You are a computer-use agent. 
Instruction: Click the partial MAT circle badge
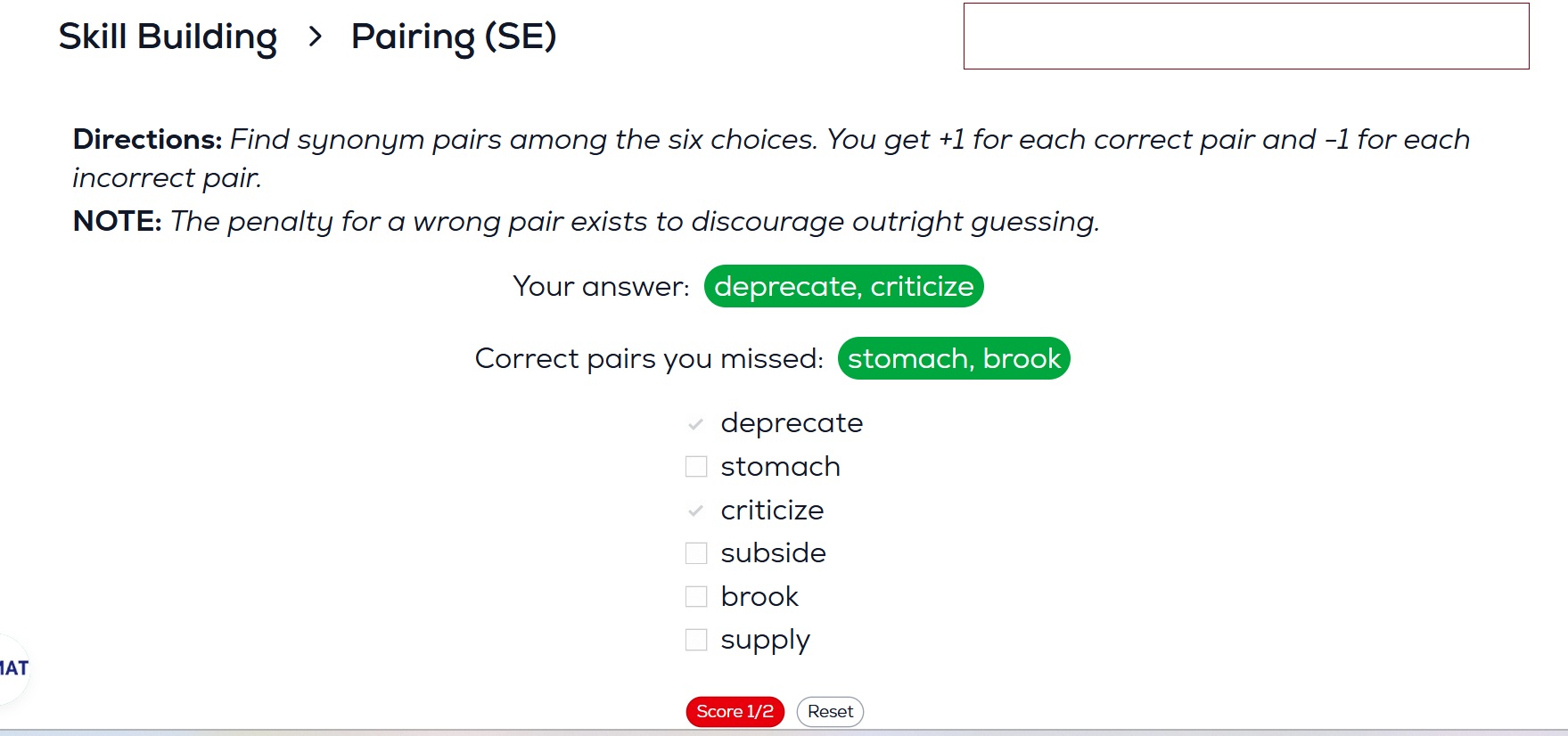click(13, 668)
